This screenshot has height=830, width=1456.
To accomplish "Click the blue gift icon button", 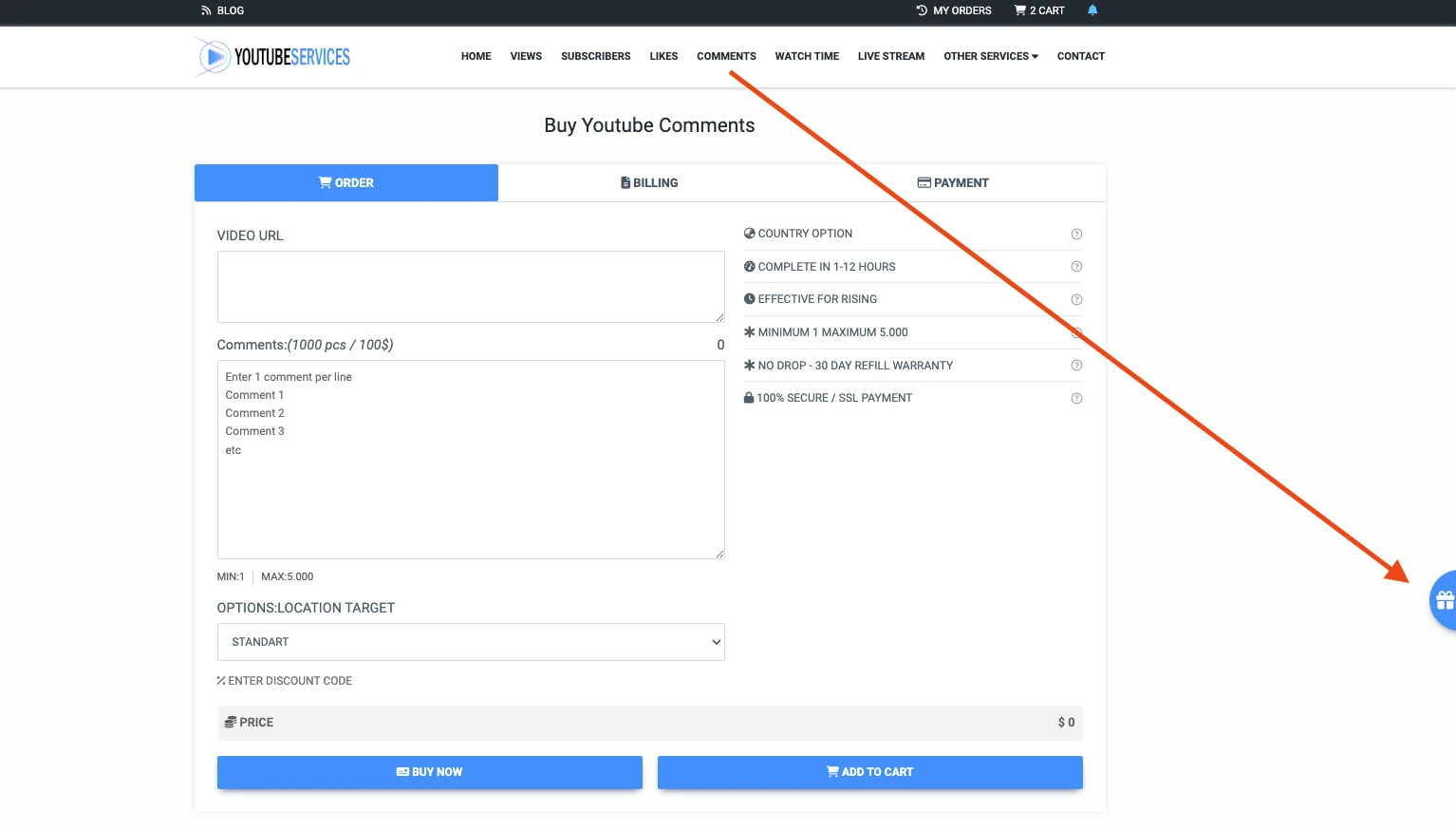I will (x=1444, y=600).
